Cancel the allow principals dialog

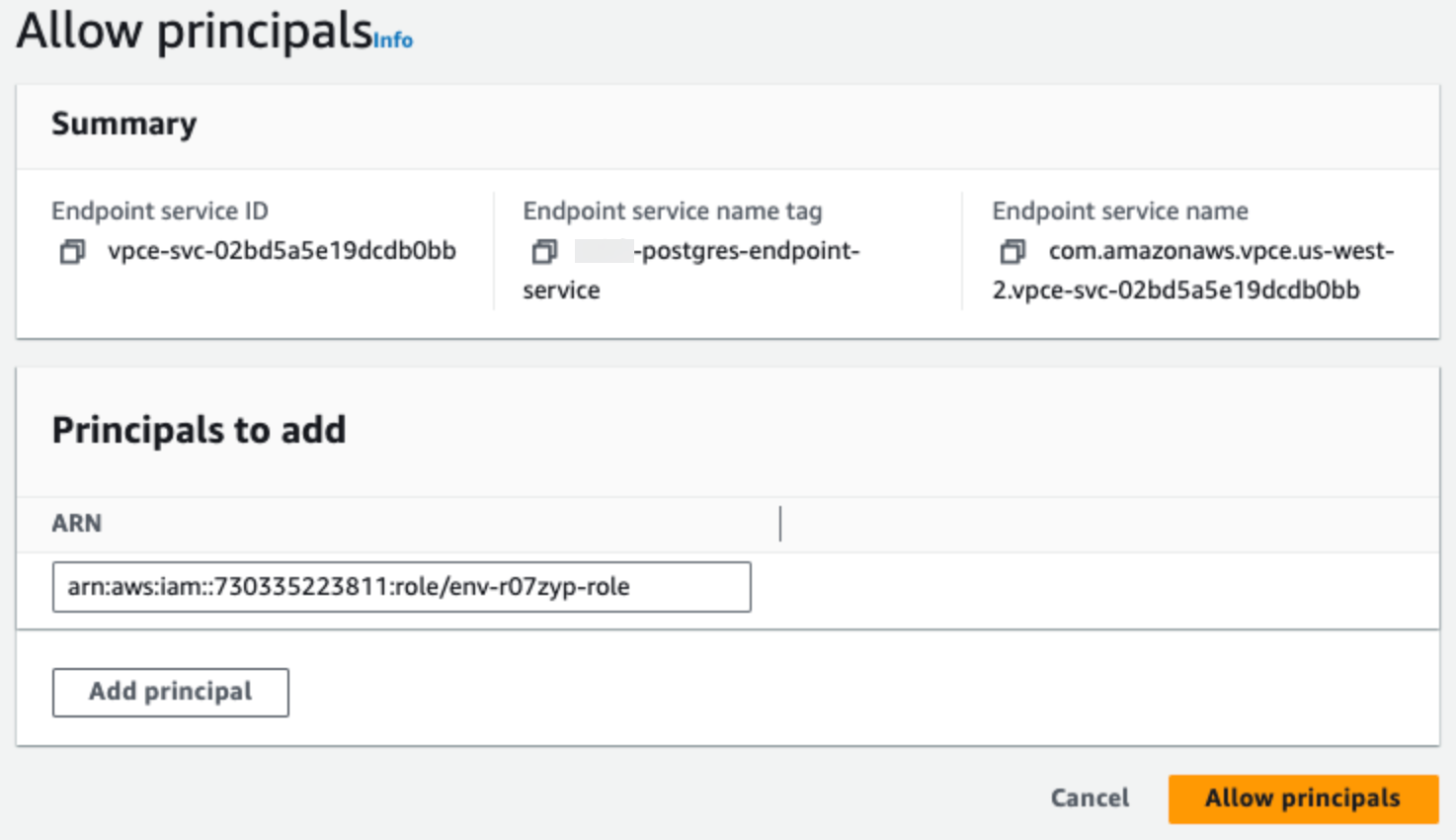coord(1090,798)
